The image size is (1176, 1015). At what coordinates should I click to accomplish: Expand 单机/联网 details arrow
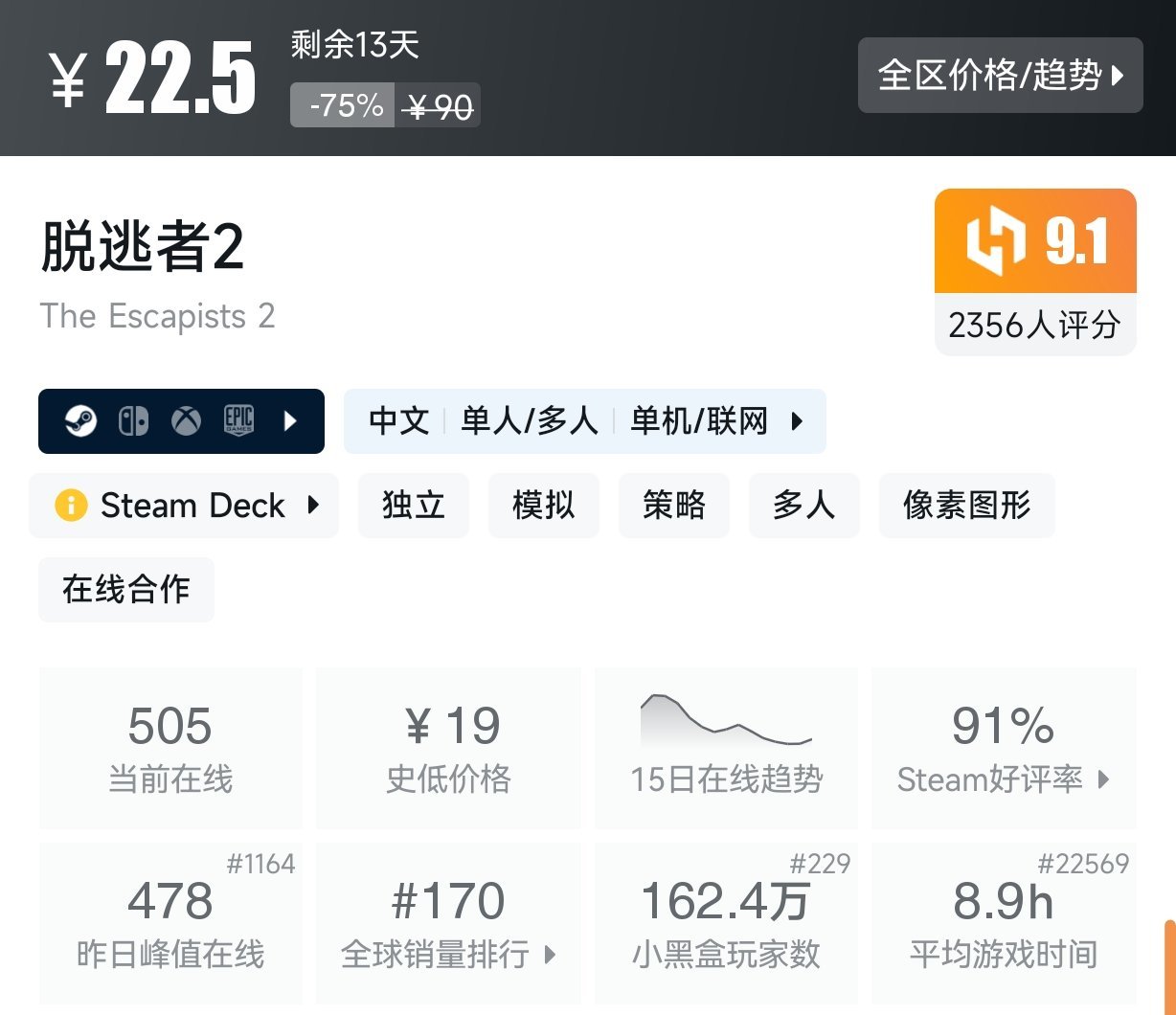[798, 421]
